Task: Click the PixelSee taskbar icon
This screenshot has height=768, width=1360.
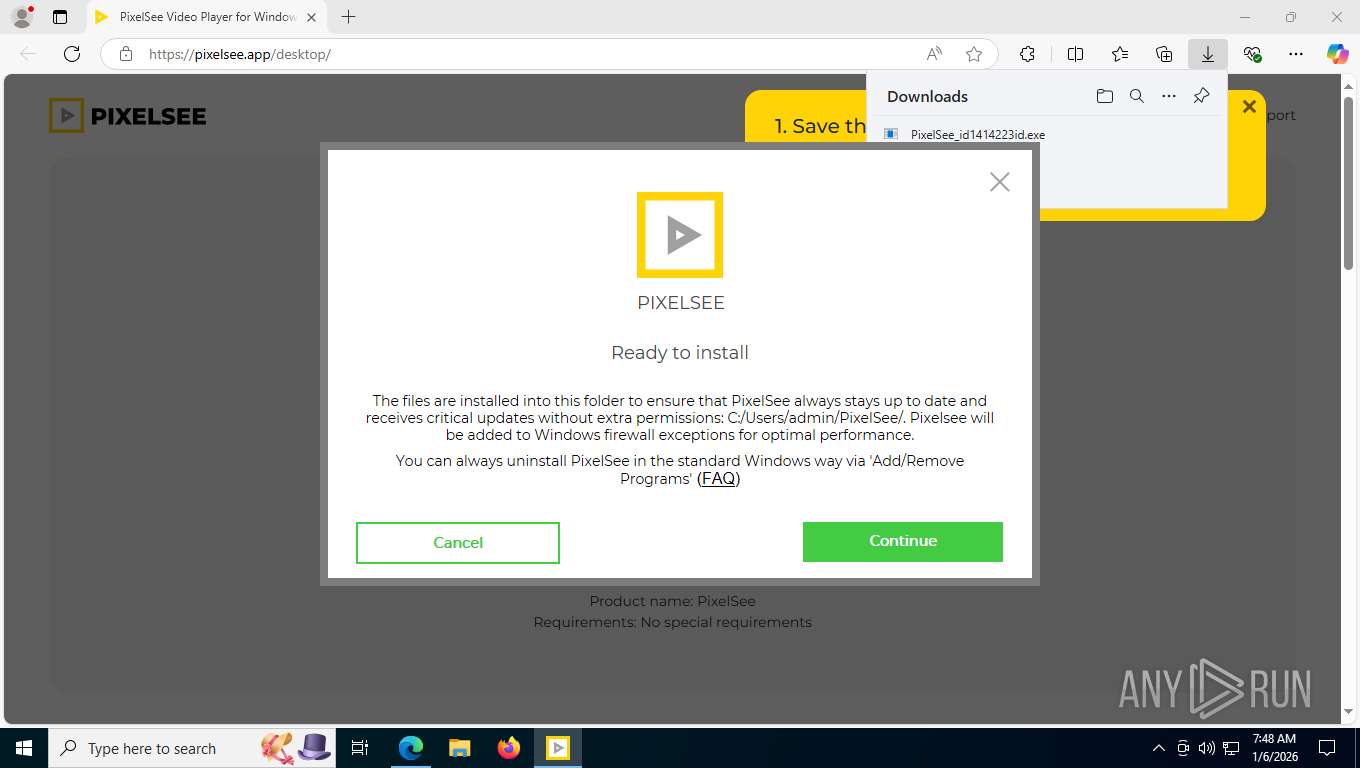Action: tap(558, 748)
